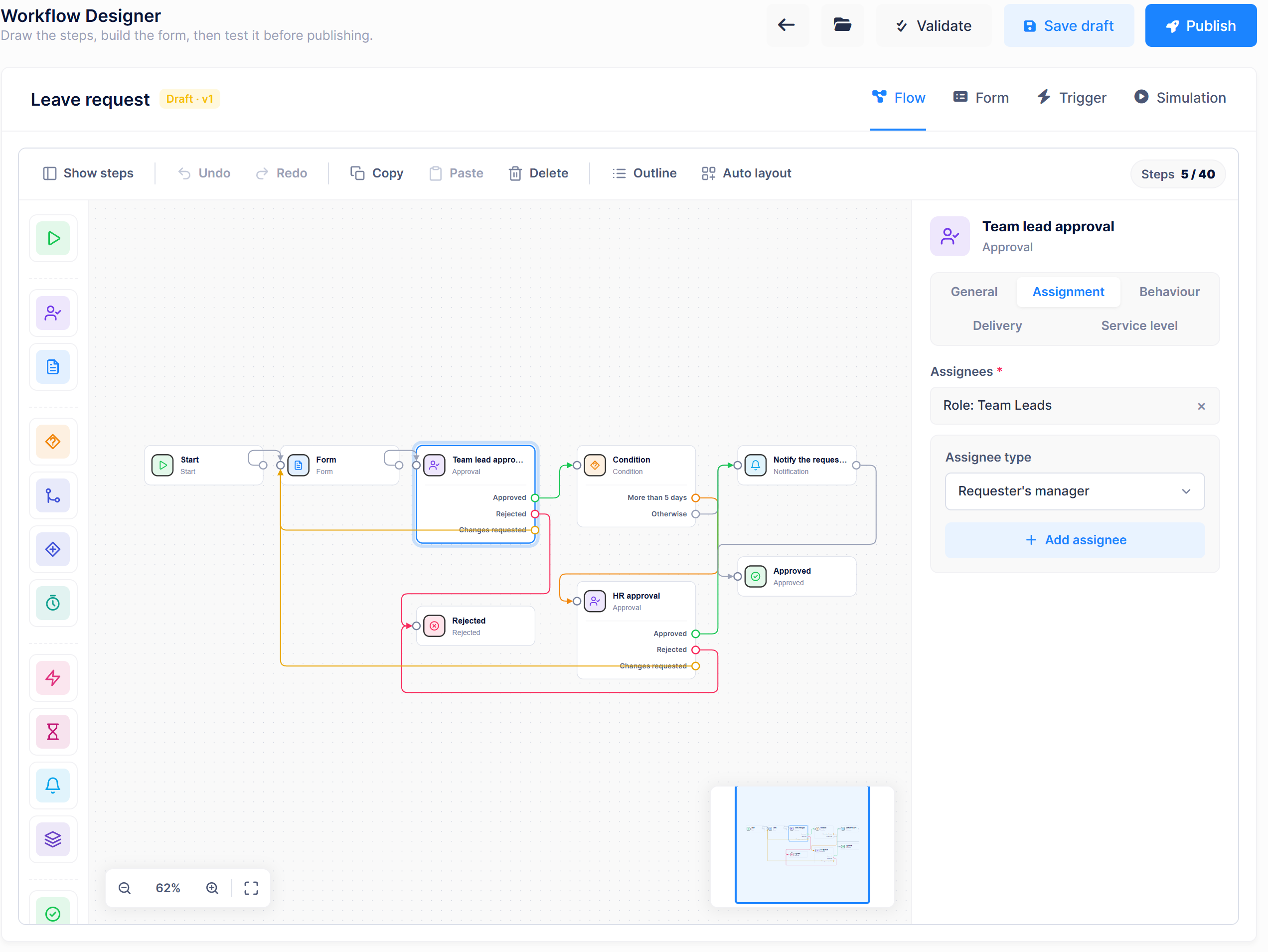Remove Role: Team Leads assignee
1268x952 pixels.
(1201, 406)
